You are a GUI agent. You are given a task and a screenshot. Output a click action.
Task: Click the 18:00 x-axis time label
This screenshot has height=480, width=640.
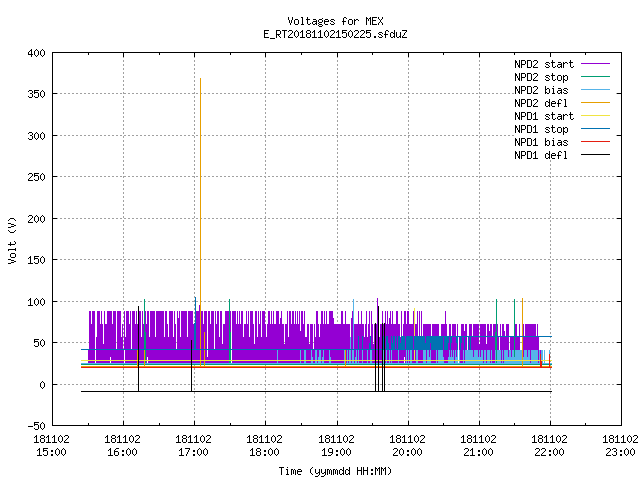[x=264, y=452]
